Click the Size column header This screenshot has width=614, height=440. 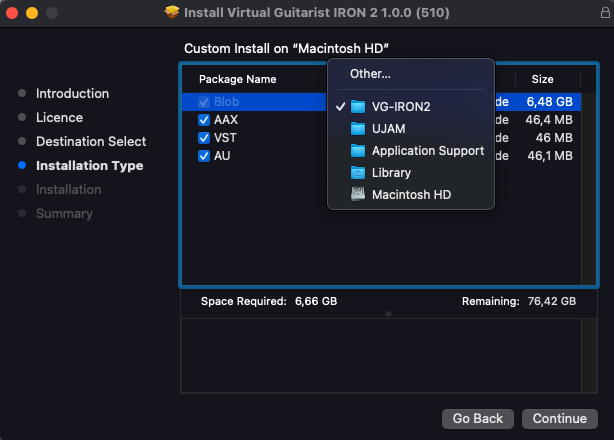[542, 79]
